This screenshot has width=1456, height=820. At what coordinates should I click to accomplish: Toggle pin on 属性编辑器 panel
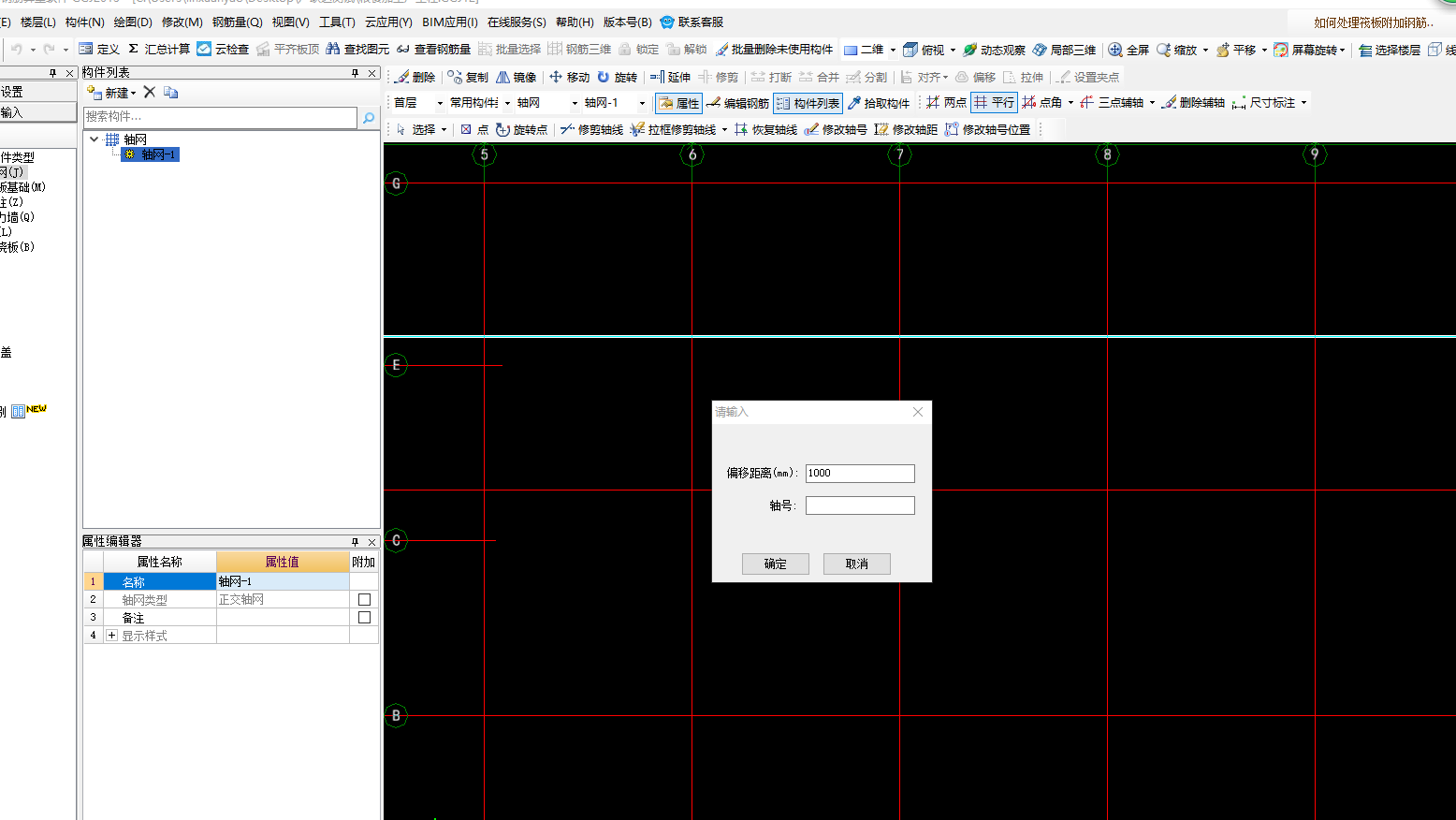(x=355, y=541)
